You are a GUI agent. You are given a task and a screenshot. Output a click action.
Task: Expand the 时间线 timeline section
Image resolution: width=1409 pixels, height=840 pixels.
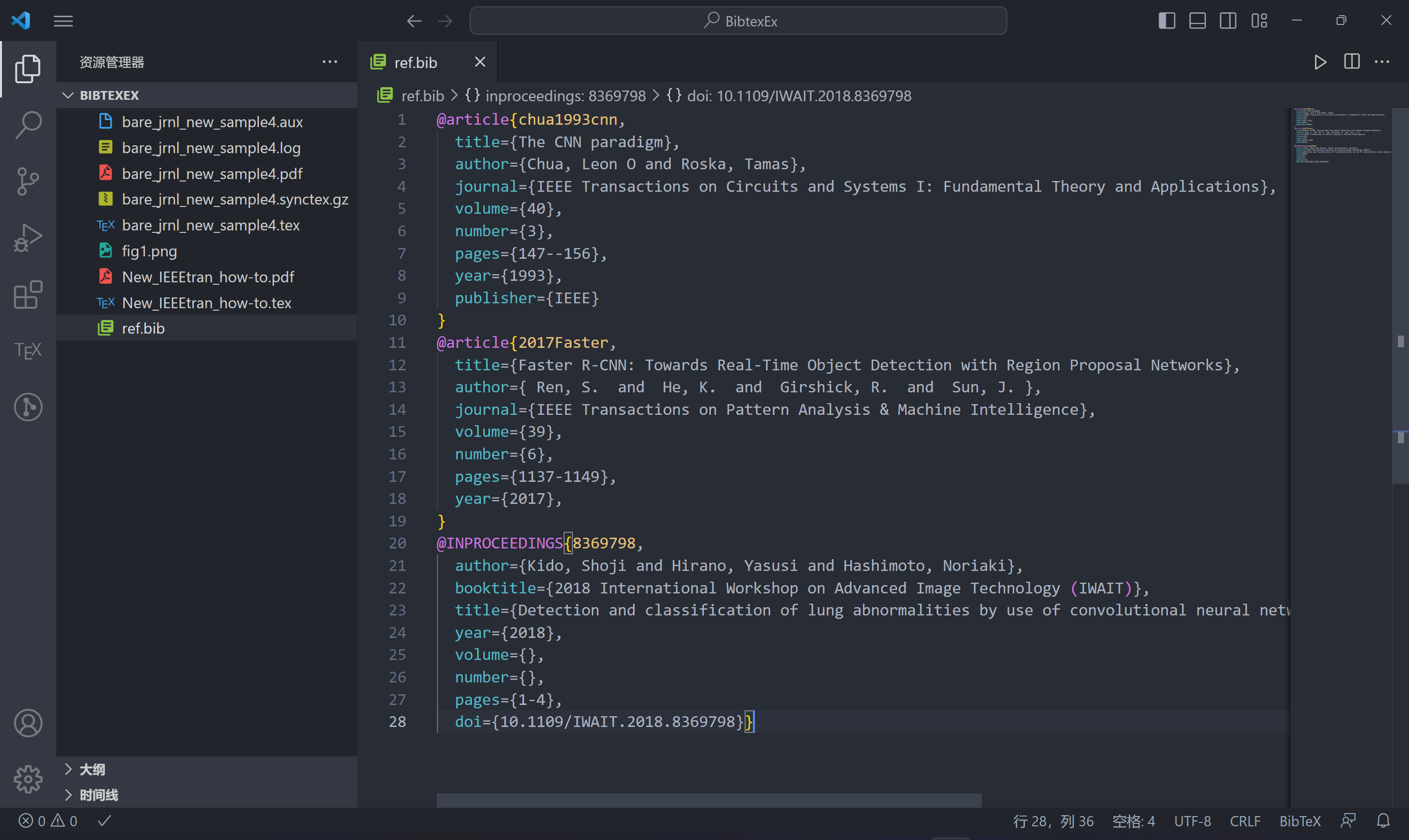[x=207, y=795]
